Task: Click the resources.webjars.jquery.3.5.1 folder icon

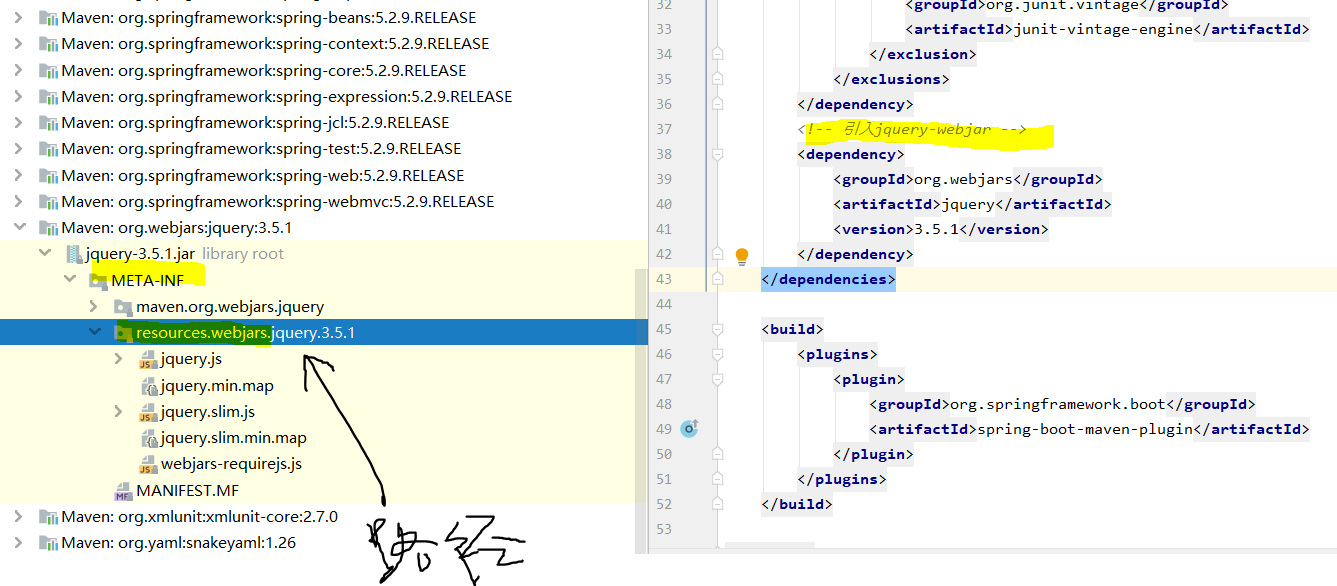Action: pos(123,332)
